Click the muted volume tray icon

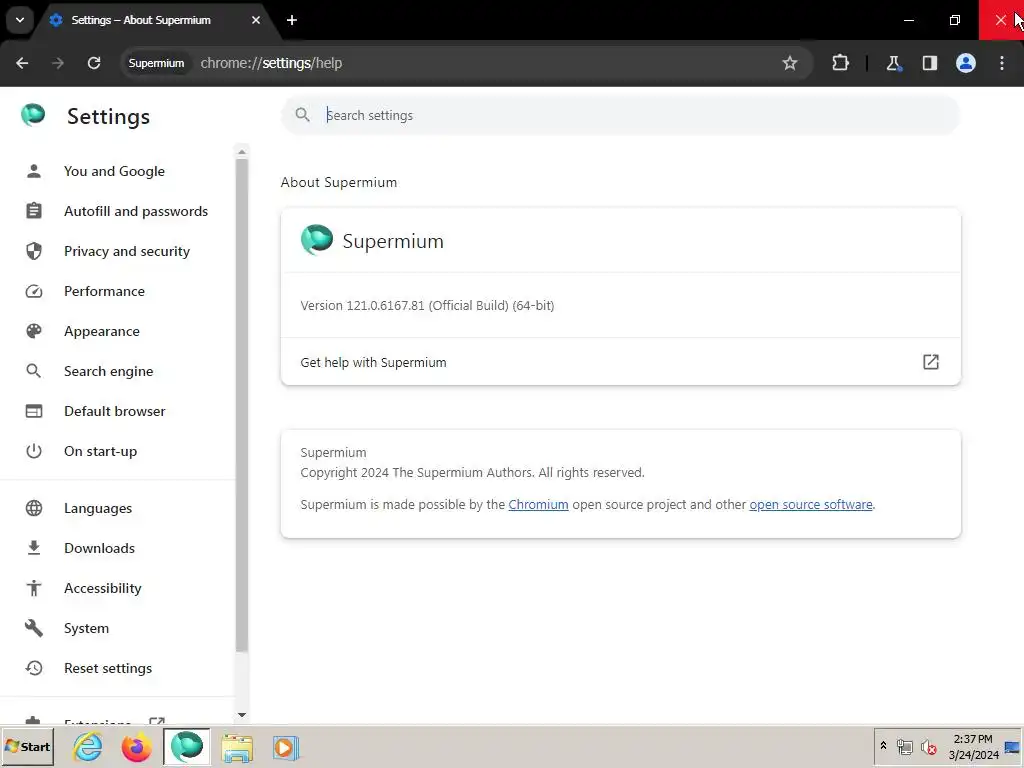click(x=928, y=747)
